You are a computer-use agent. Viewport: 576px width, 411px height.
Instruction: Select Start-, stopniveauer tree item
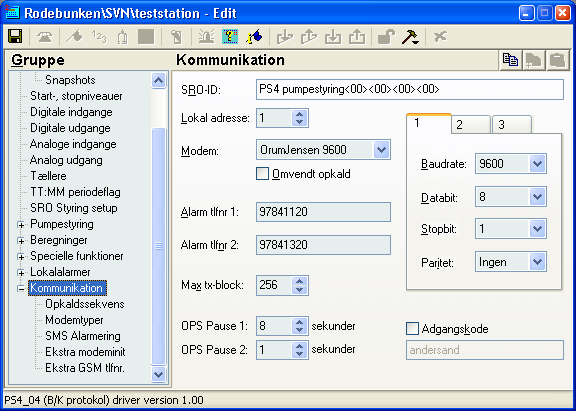tap(76, 96)
